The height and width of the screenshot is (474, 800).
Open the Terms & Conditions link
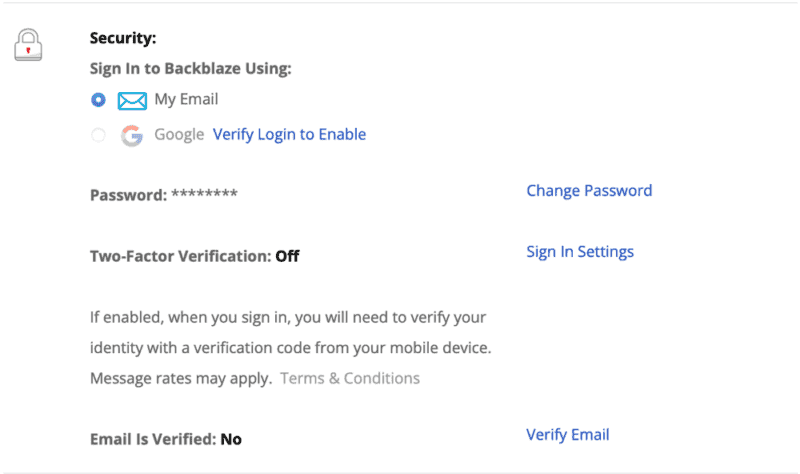click(x=350, y=378)
